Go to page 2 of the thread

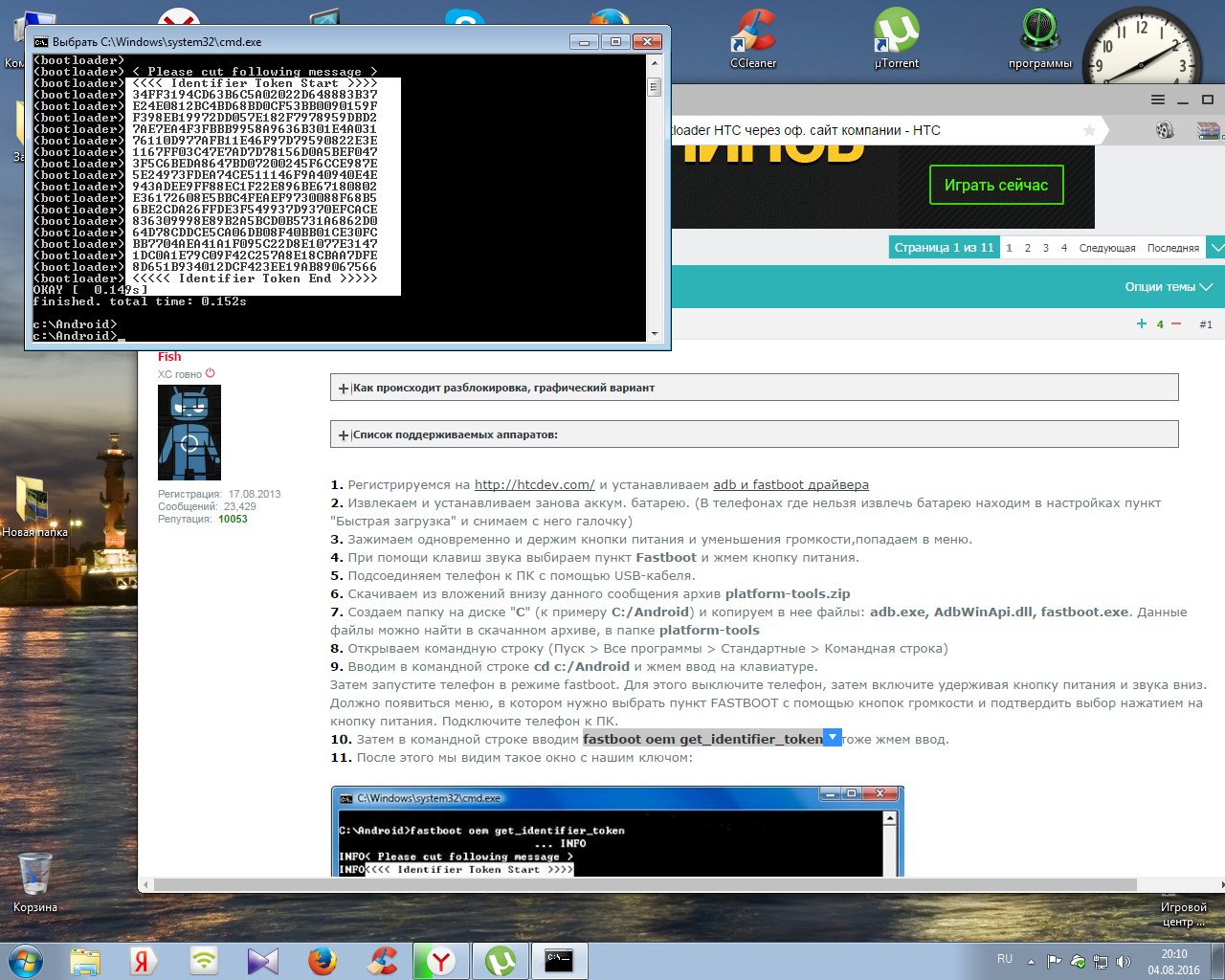coord(1027,248)
